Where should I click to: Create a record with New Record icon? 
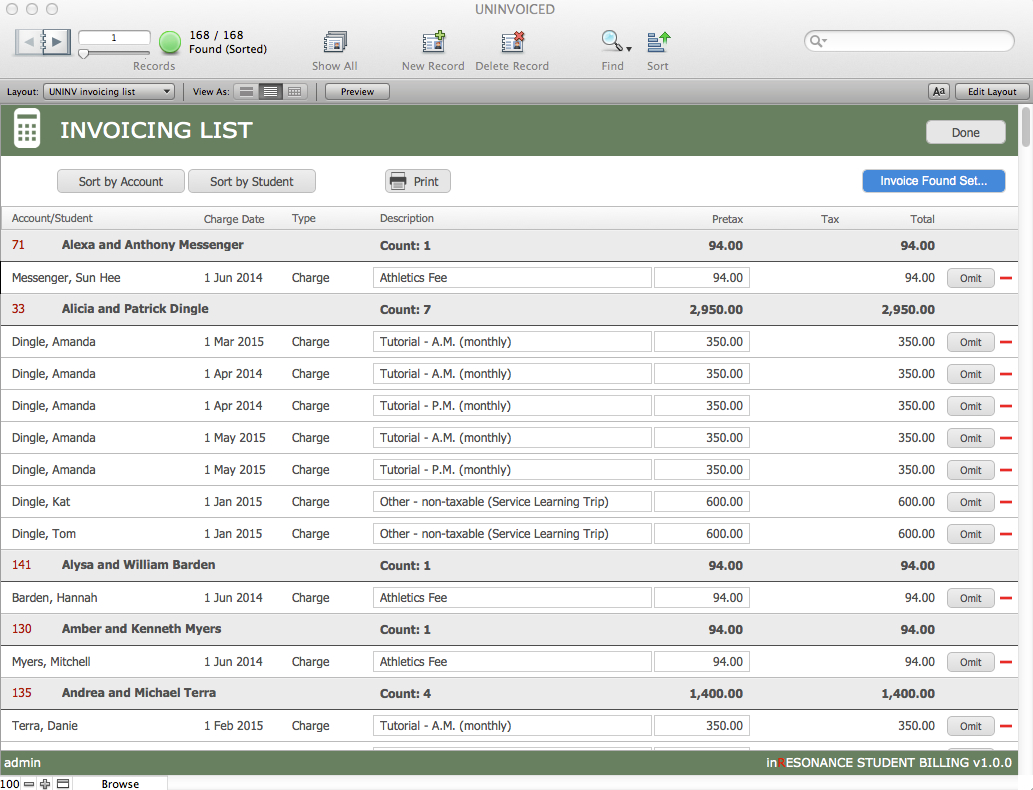[x=433, y=42]
